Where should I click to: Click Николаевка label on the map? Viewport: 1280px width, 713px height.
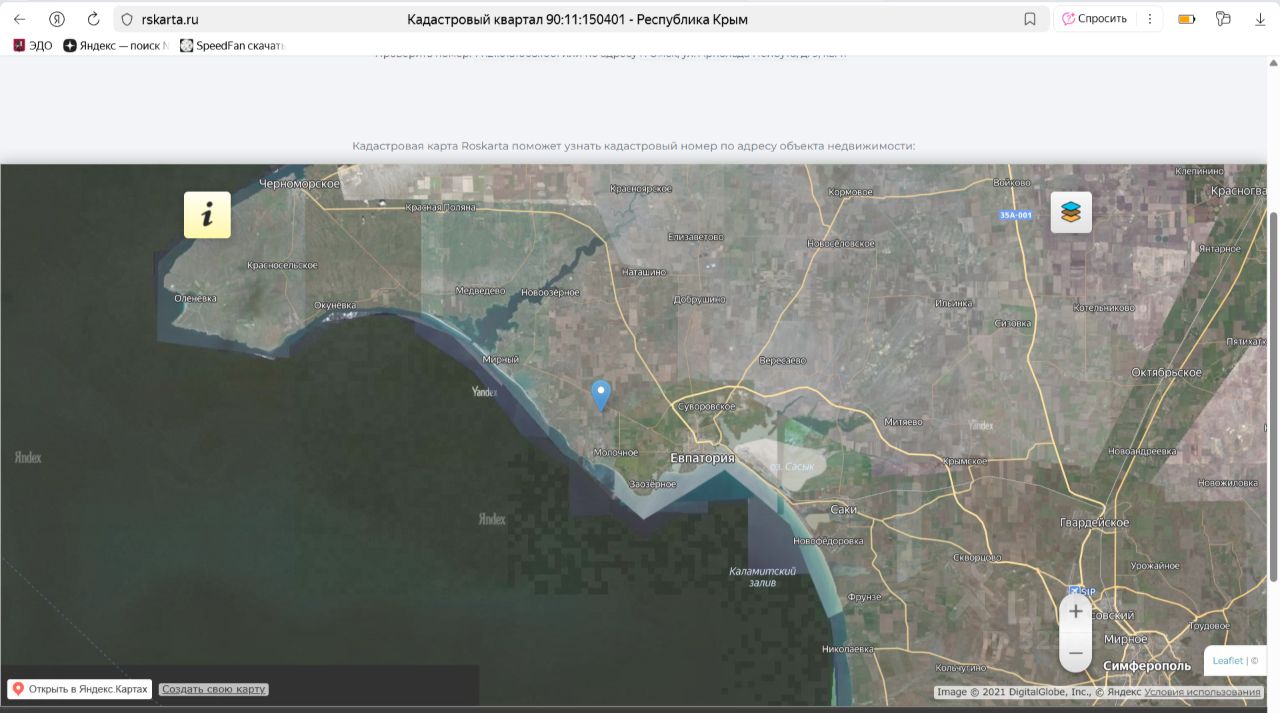pyautogui.click(x=847, y=649)
